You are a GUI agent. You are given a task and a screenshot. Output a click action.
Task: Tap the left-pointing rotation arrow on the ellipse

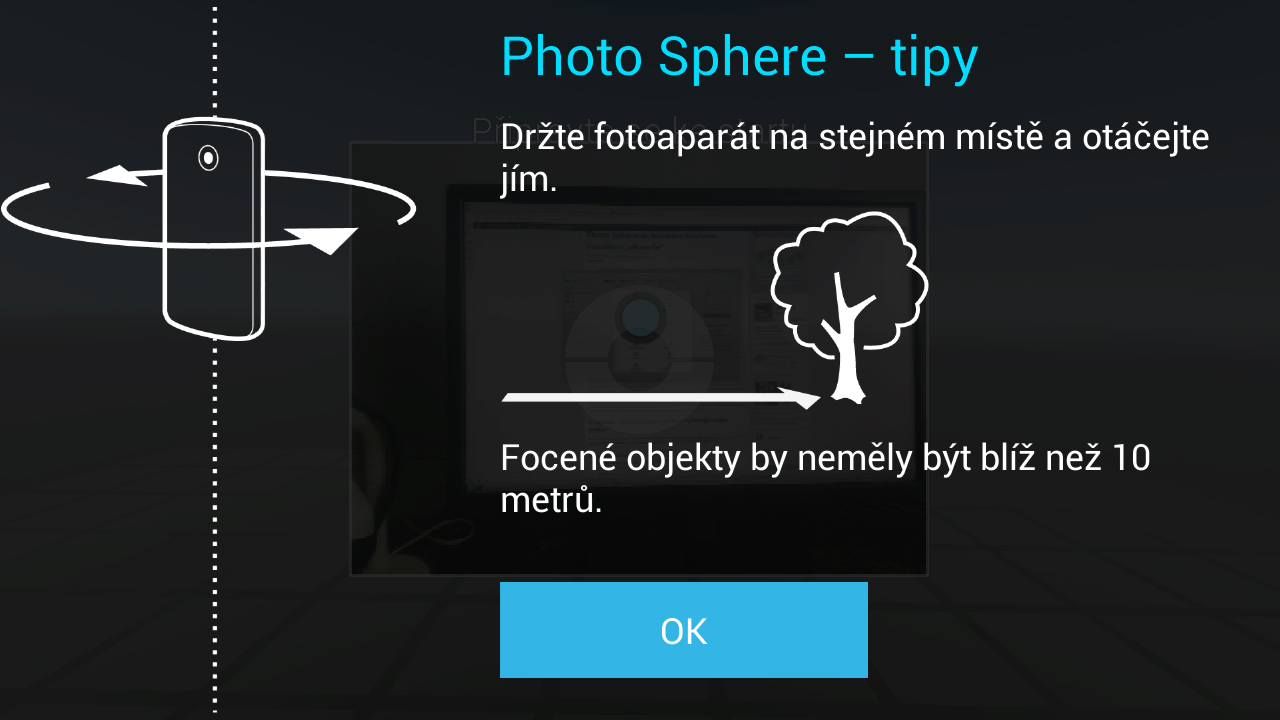tap(117, 175)
